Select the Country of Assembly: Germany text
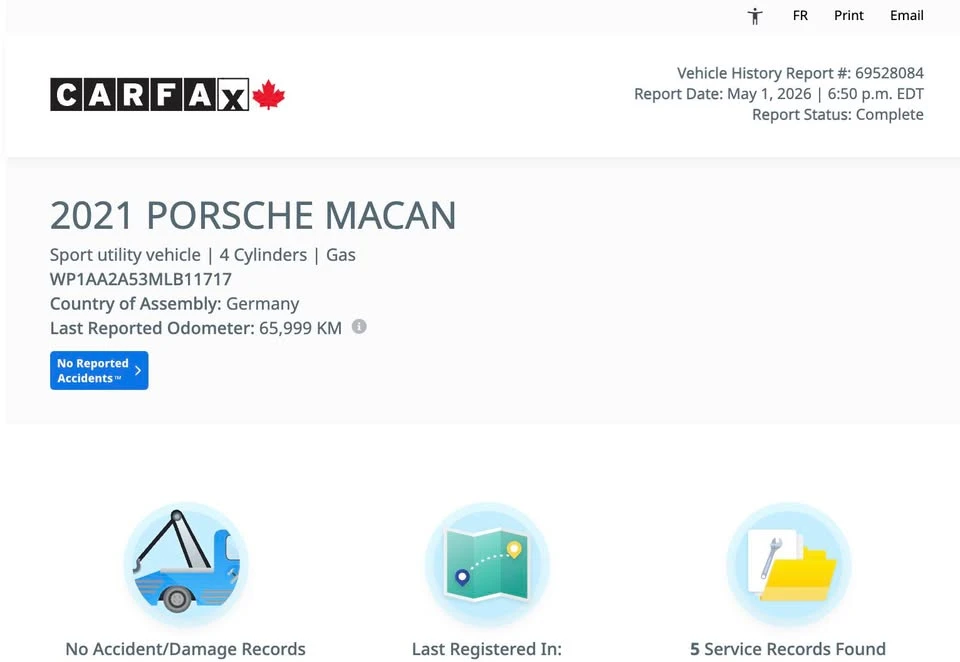This screenshot has width=960, height=662. click(174, 304)
